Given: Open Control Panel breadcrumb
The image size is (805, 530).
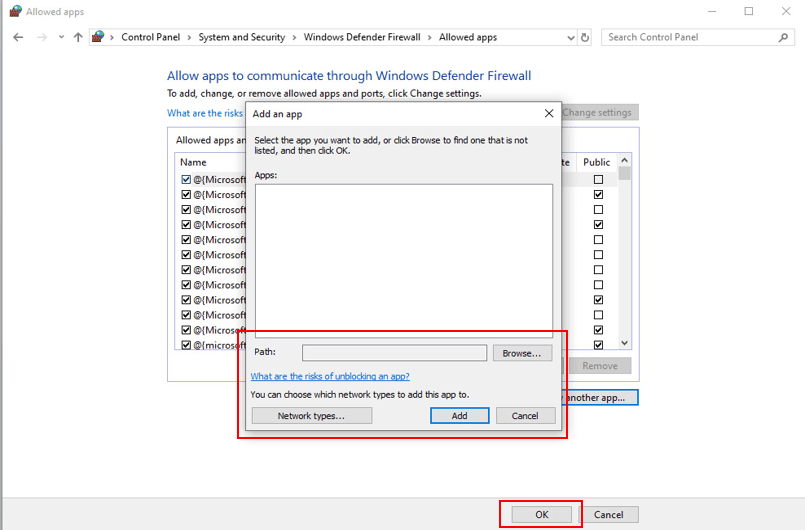Looking at the screenshot, I should pyautogui.click(x=150, y=37).
